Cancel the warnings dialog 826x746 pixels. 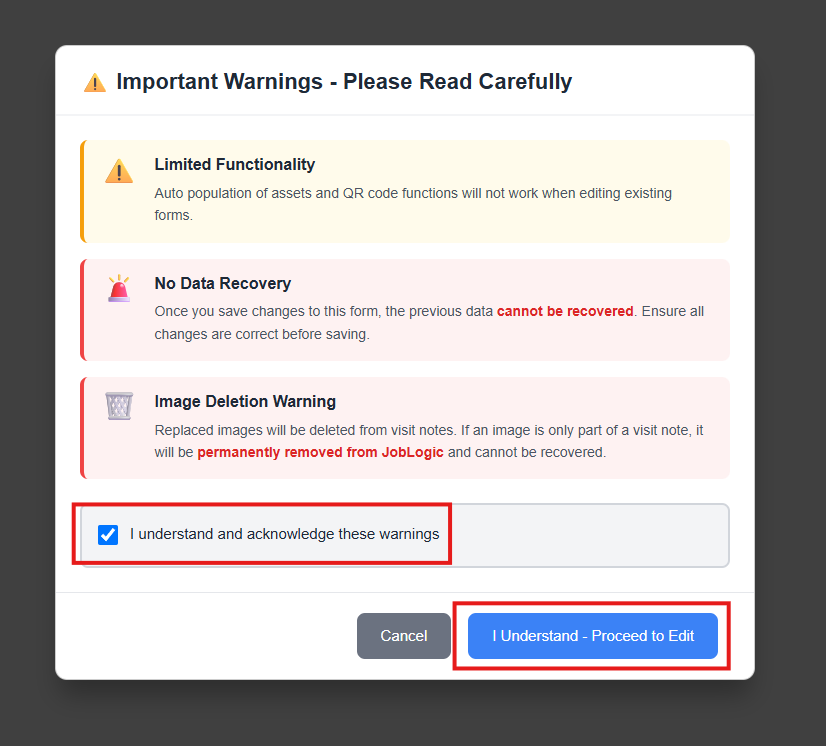pyautogui.click(x=404, y=636)
